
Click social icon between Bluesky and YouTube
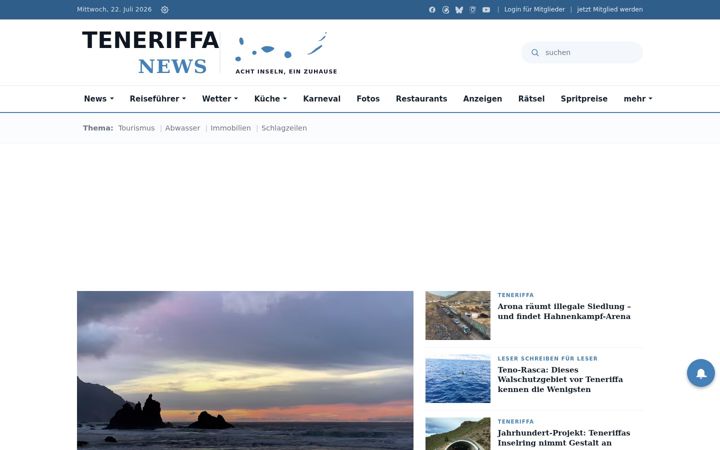[x=472, y=10]
